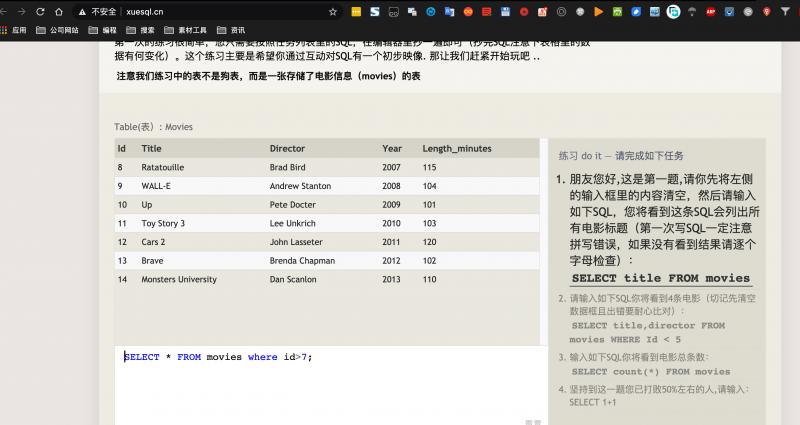Viewport: 800px width, 425px height.
Task: Click the Title column header
Action: click(x=152, y=148)
